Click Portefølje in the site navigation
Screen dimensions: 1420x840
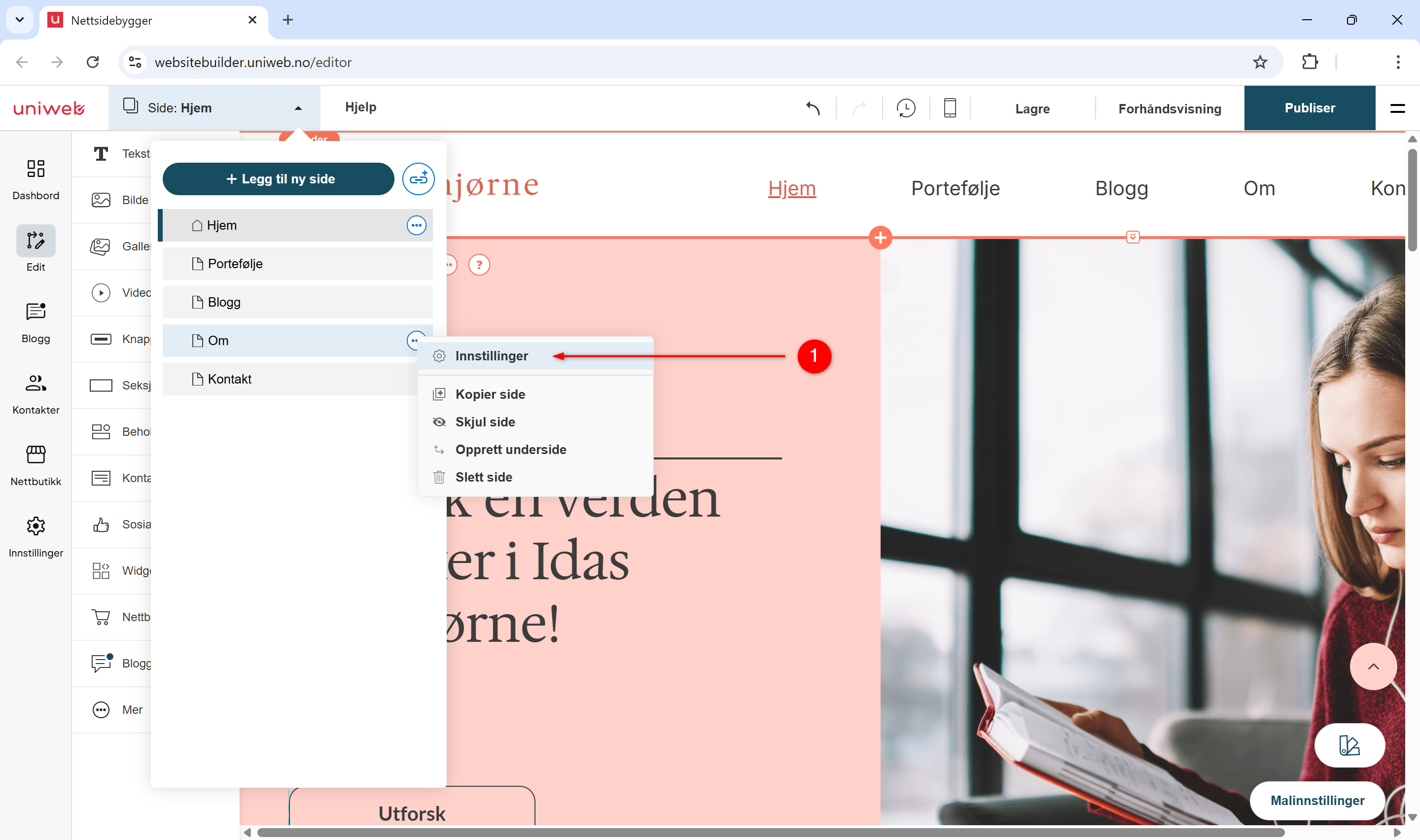tap(956, 188)
